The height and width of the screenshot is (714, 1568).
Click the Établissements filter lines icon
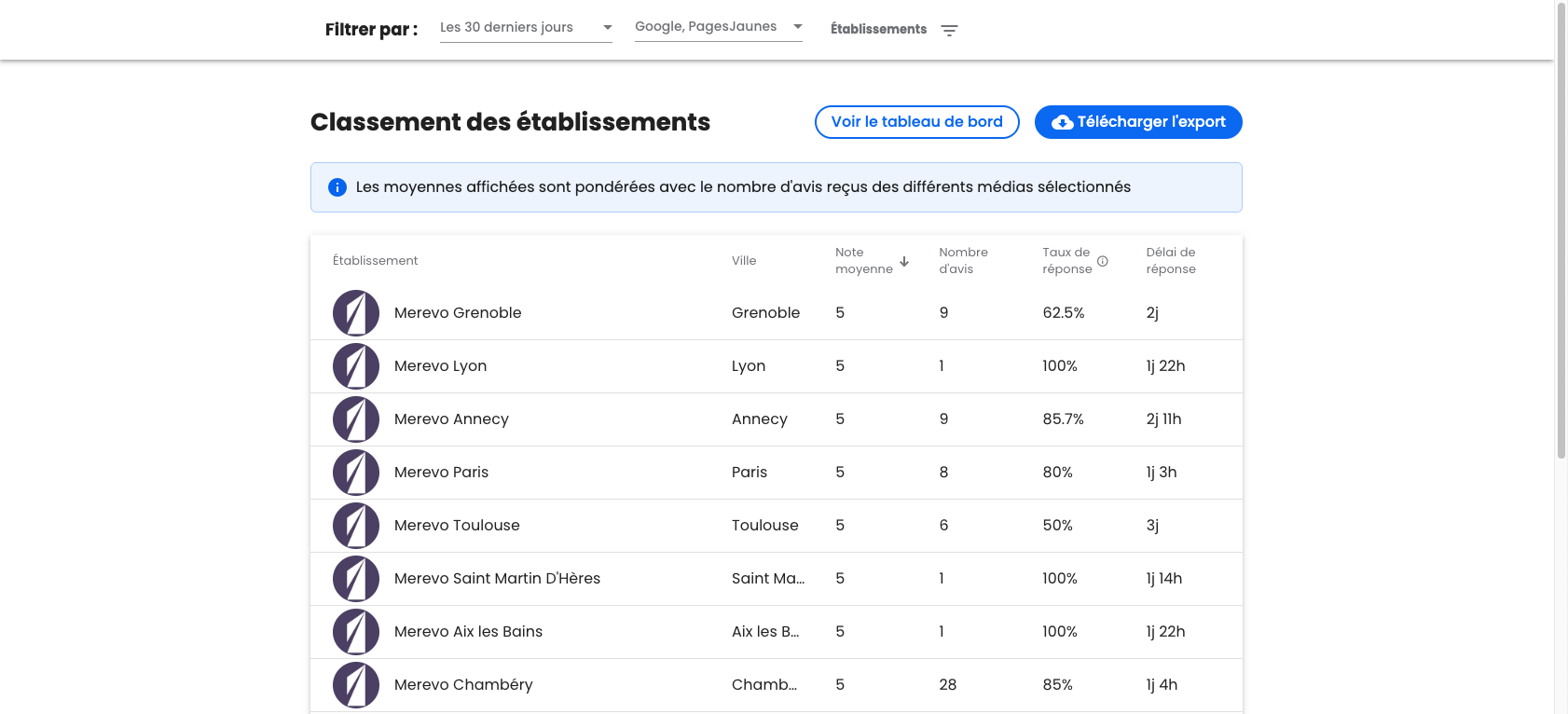(949, 31)
